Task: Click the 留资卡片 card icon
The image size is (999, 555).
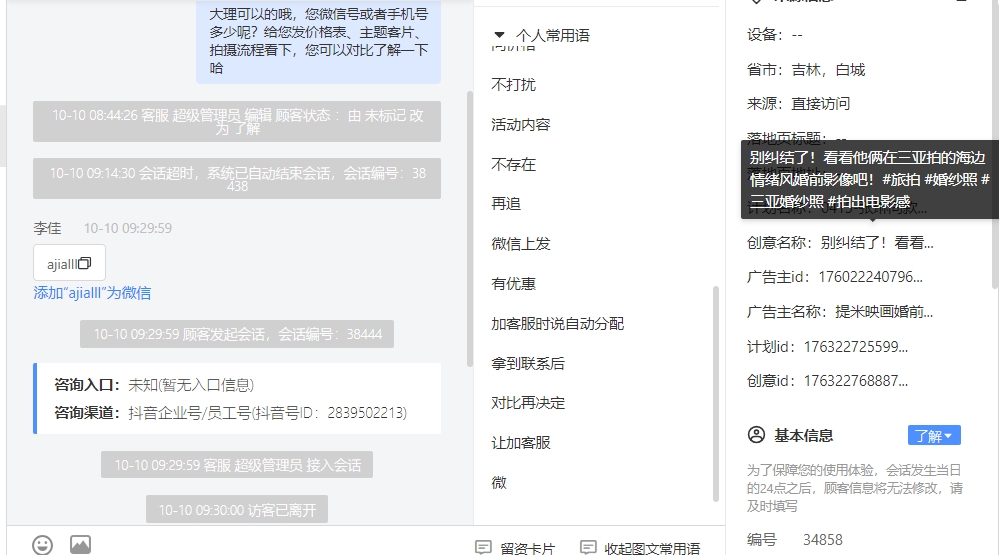Action: pos(484,547)
